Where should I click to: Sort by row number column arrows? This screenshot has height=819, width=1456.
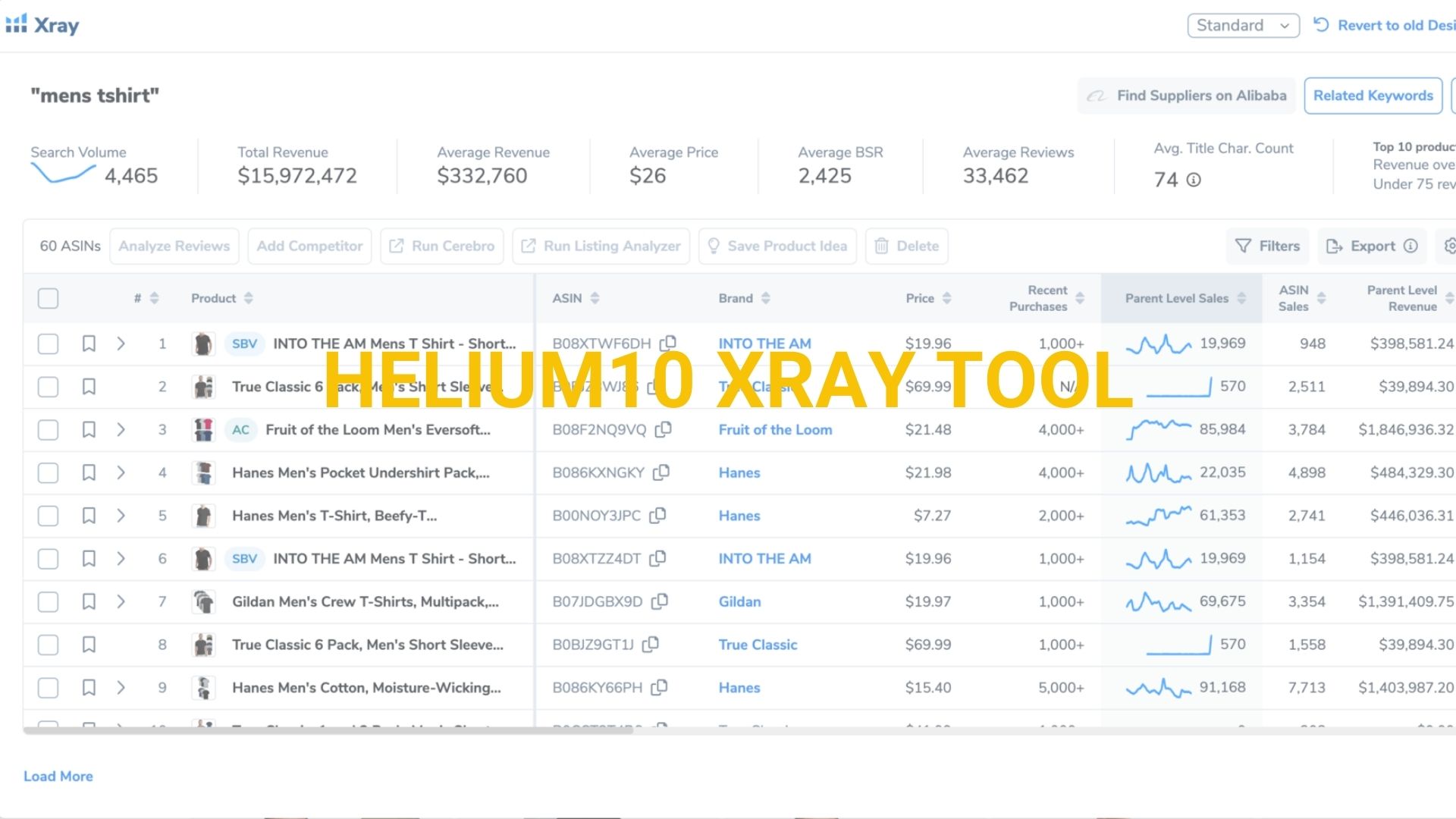tap(154, 298)
